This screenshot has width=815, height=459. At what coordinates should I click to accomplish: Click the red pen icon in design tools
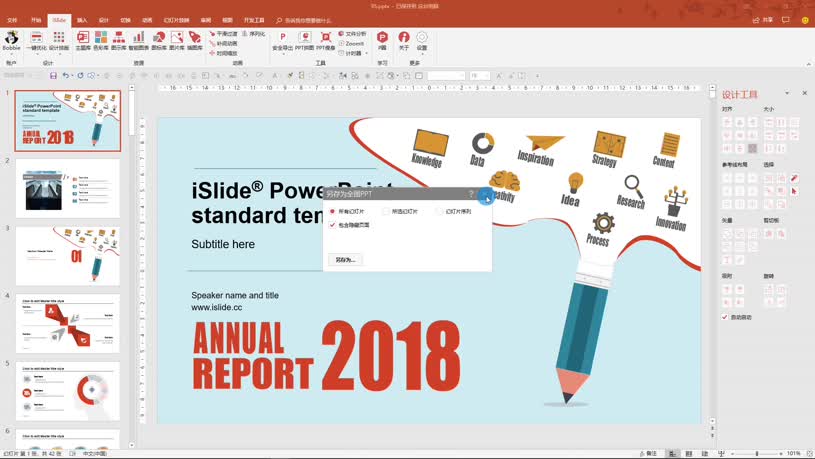pyautogui.click(x=794, y=178)
